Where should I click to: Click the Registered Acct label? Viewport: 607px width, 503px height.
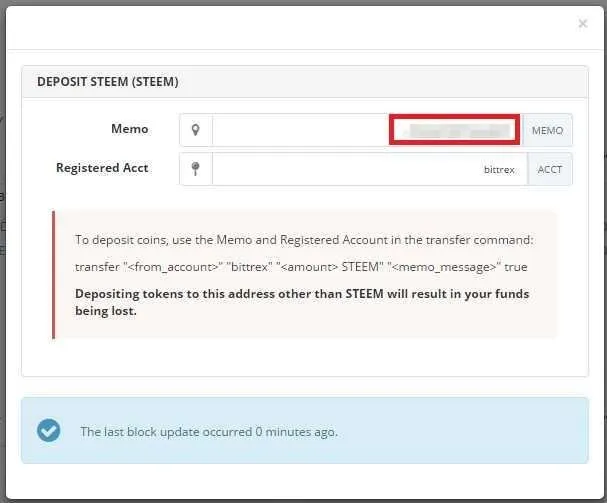[x=102, y=168]
